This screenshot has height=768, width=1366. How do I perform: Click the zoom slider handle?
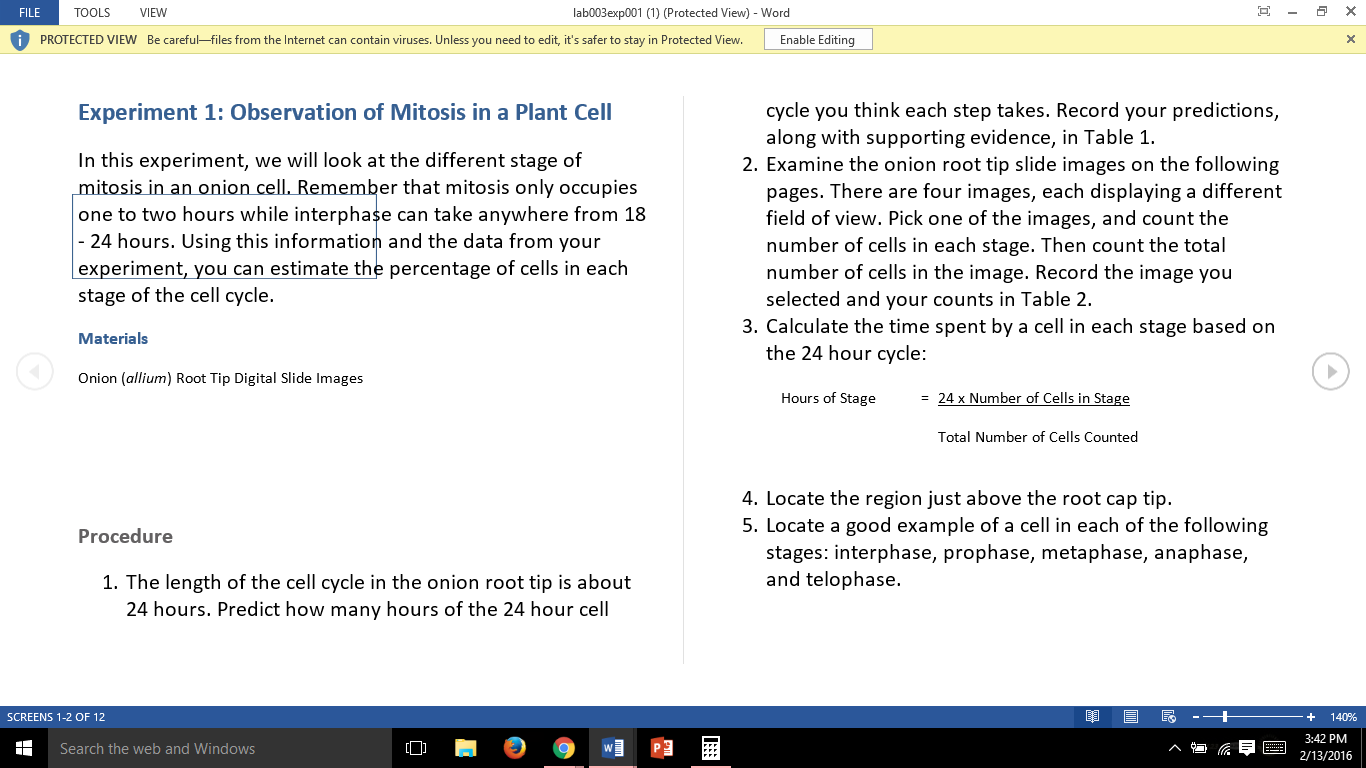pyautogui.click(x=1225, y=717)
